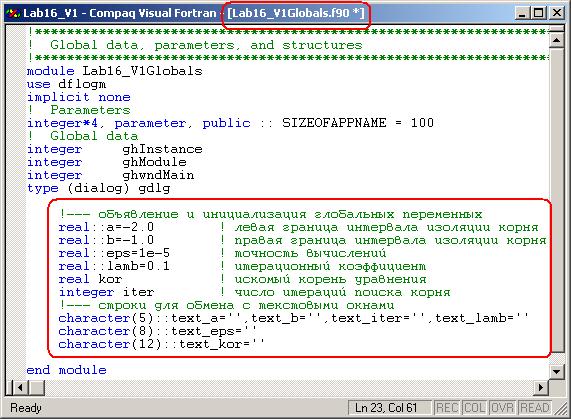Click the Compaq Visual Fortran app icon in title bar
Screen dimensions: 571x419
[x=14, y=13]
